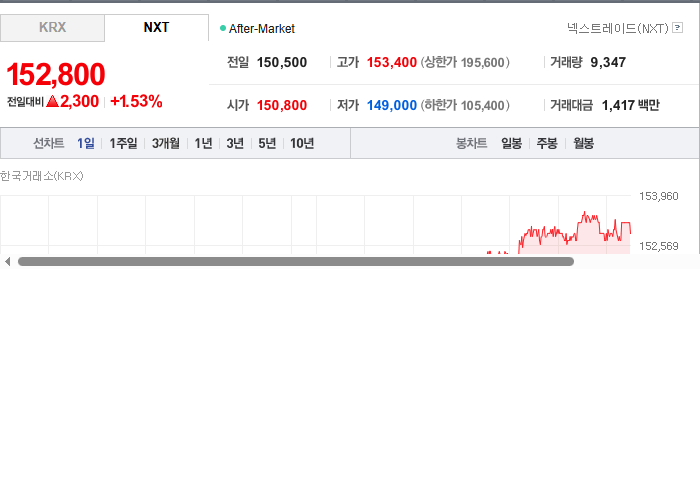Show the 일봉 daily candle chart
Image resolution: width=700 pixels, height=490 pixels.
(x=511, y=143)
